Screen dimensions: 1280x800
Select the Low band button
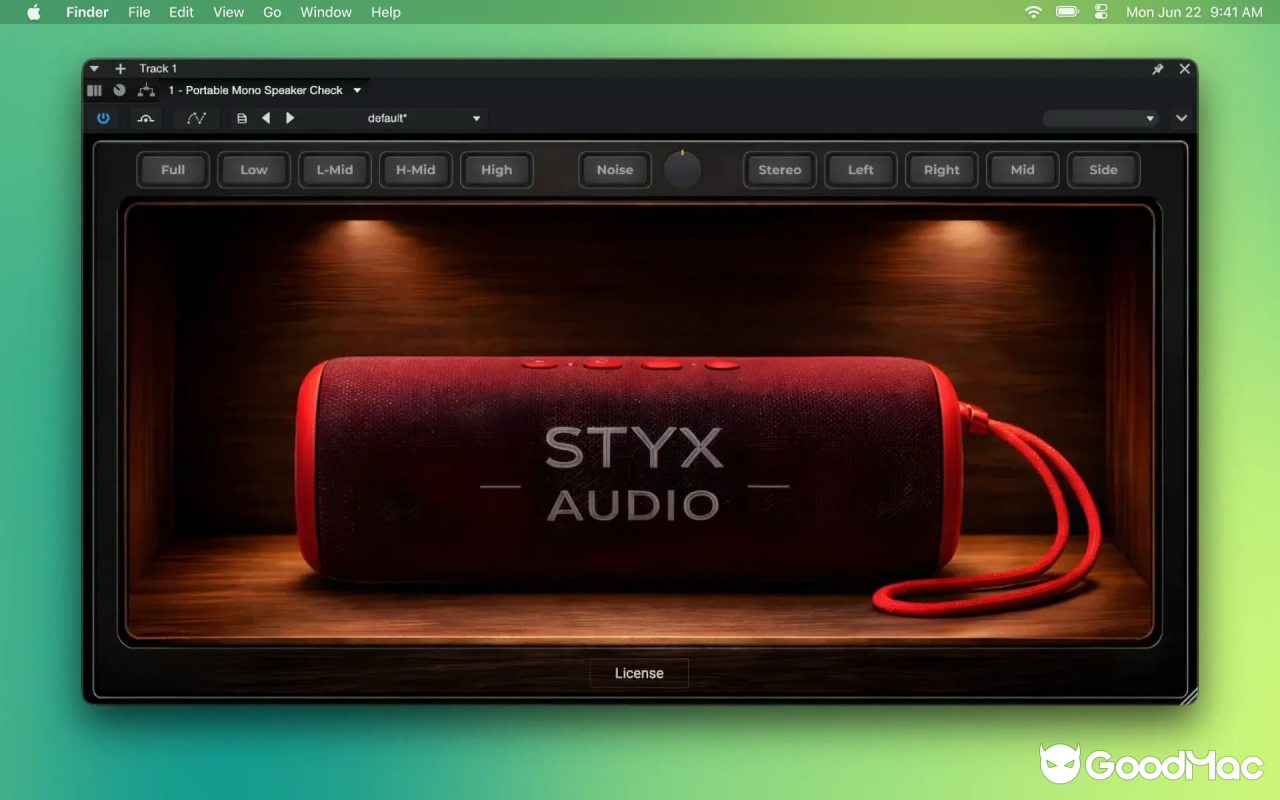coord(254,170)
